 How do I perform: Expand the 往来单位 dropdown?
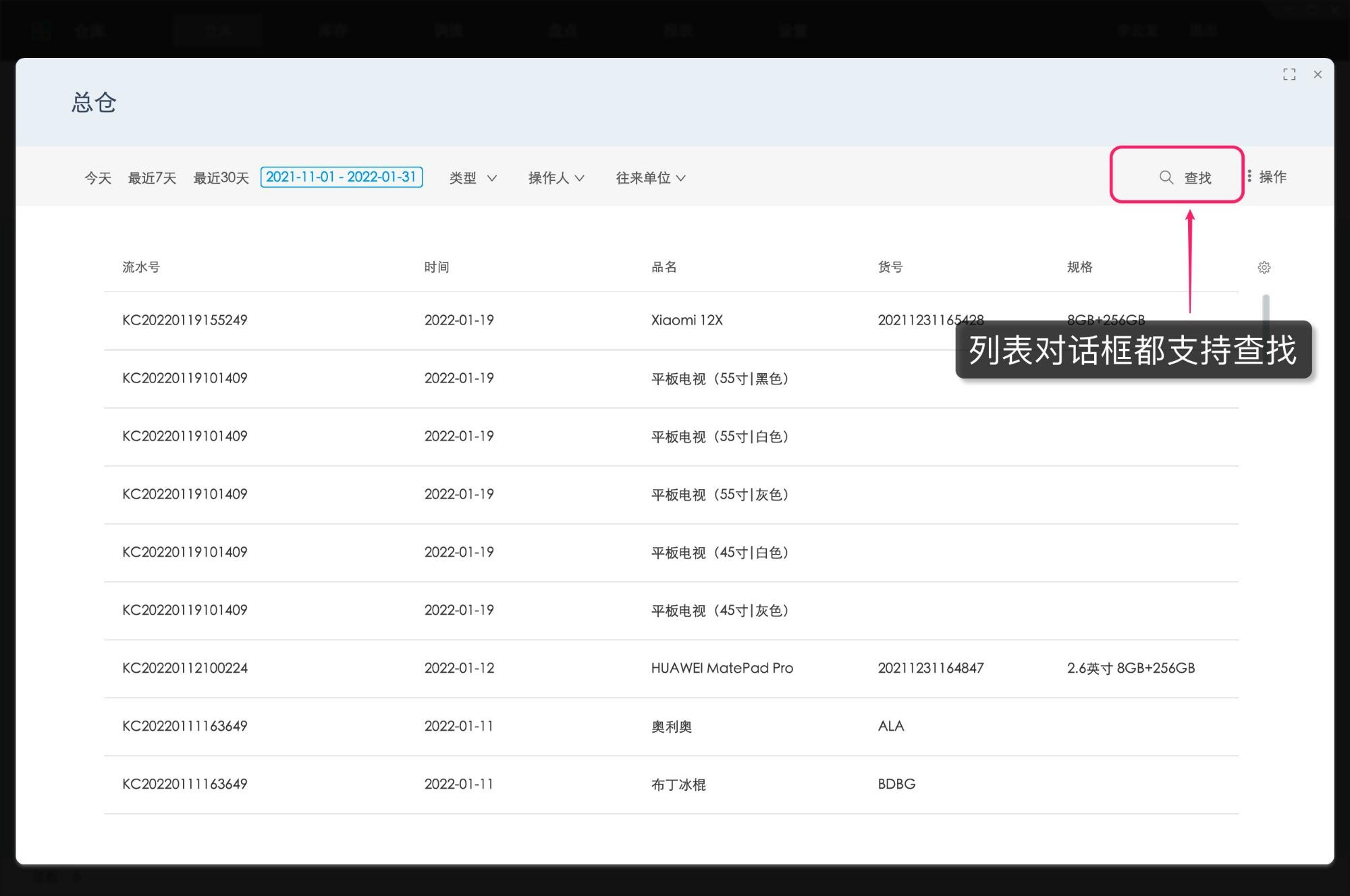tap(650, 178)
